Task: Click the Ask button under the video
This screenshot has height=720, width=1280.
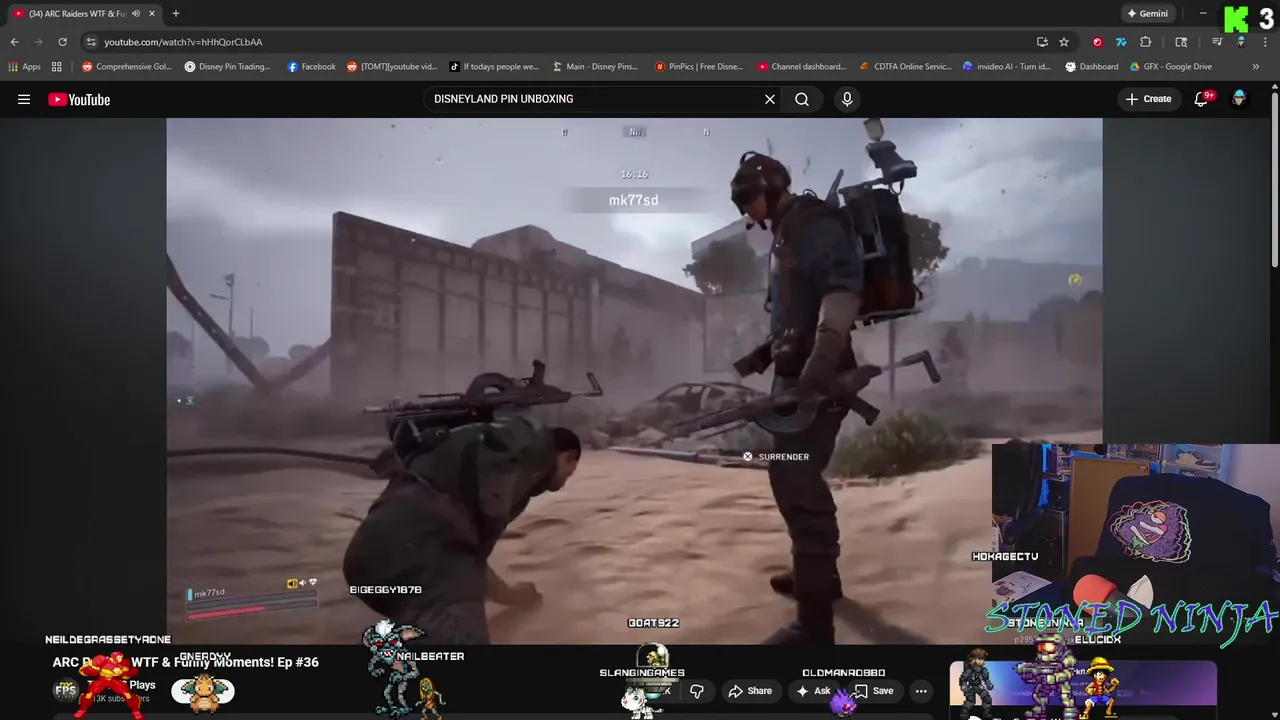Action: [x=813, y=691]
